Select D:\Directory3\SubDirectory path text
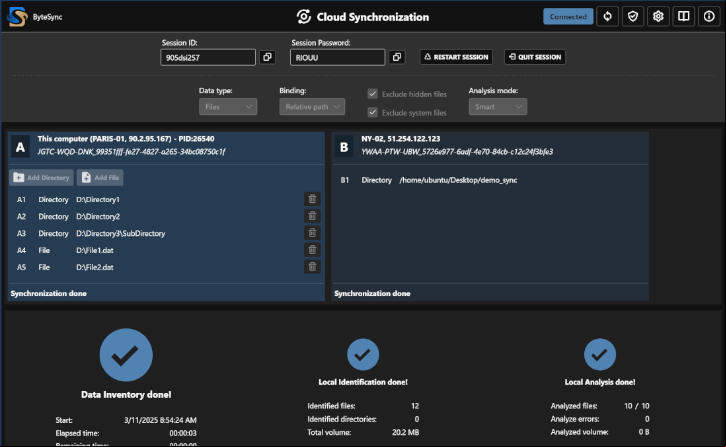 121,233
